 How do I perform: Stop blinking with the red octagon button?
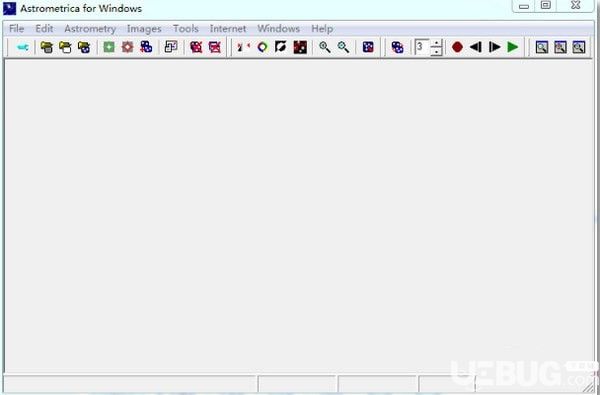(457, 47)
